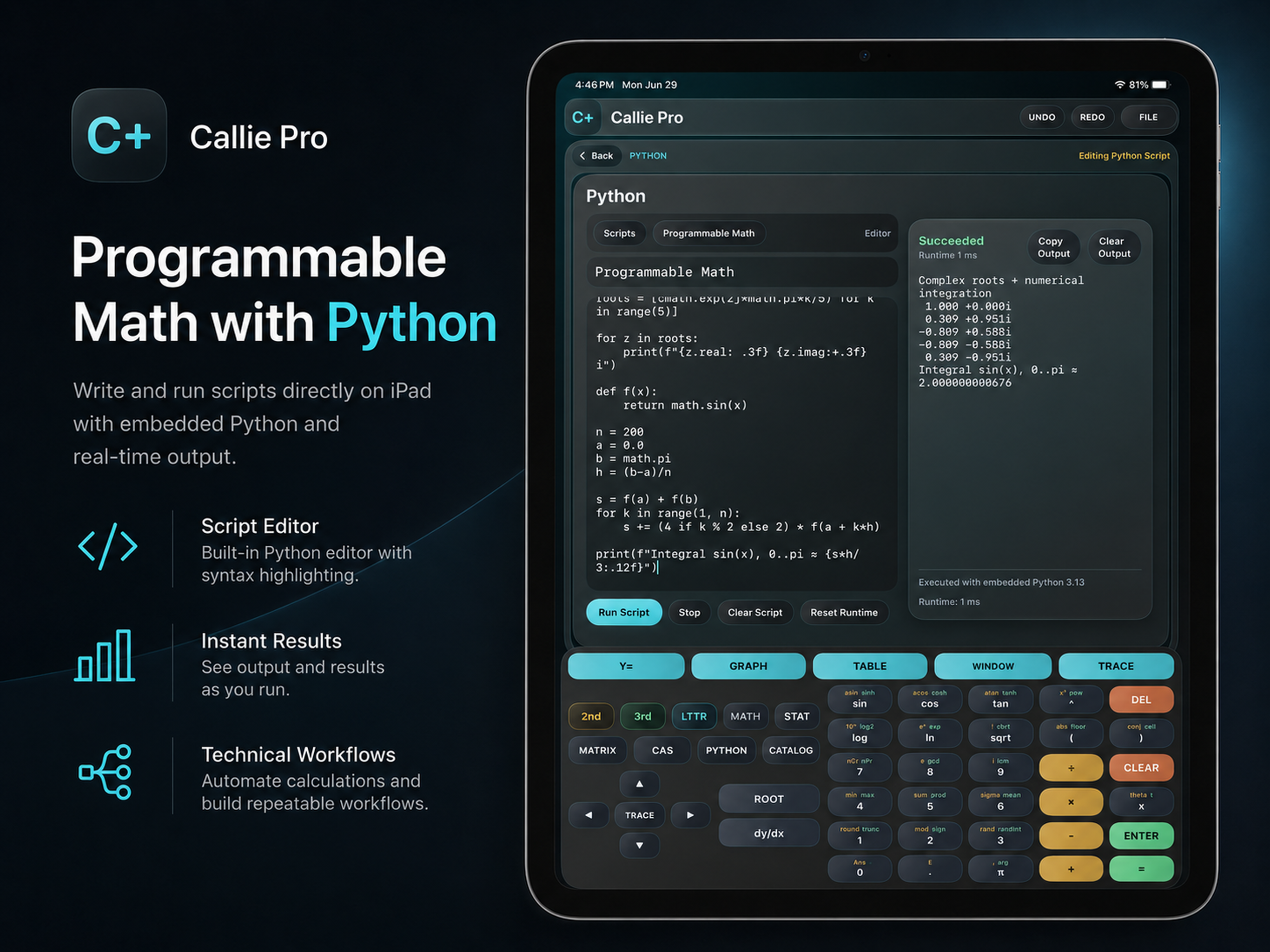Open the STAT menu key

coord(796,716)
